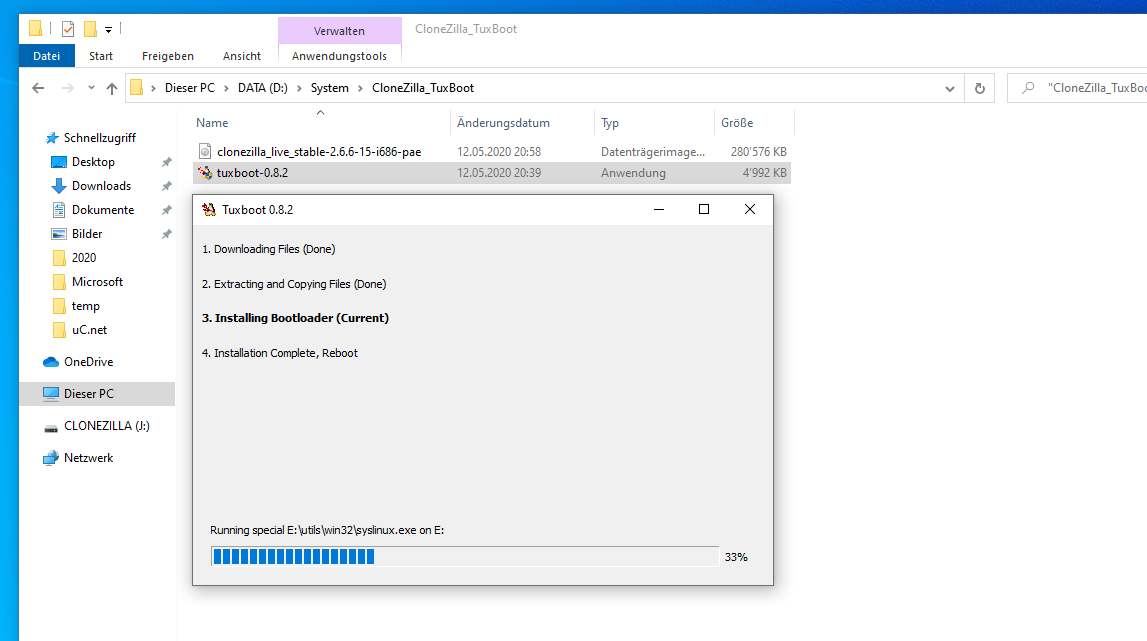The height and width of the screenshot is (641, 1147).
Task: Click the CLONEZILLA drive icon
Action: pos(50,428)
